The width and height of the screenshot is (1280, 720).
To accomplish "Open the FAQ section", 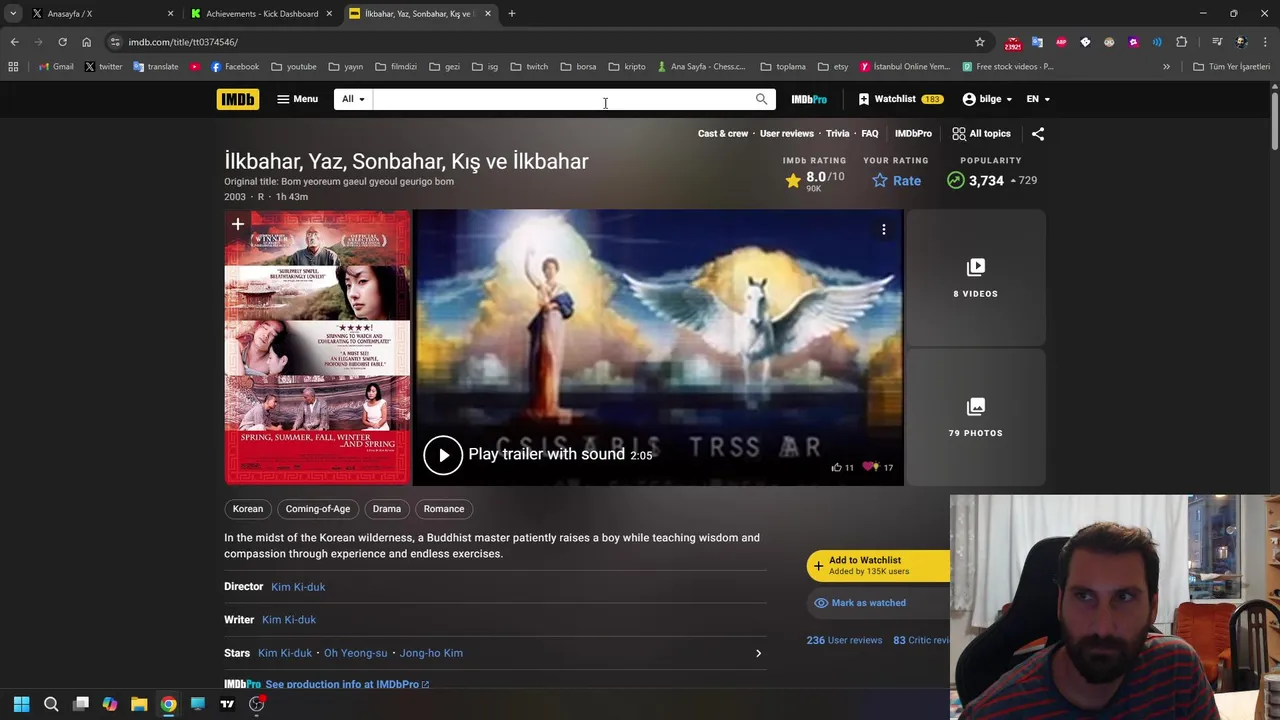I will point(870,133).
